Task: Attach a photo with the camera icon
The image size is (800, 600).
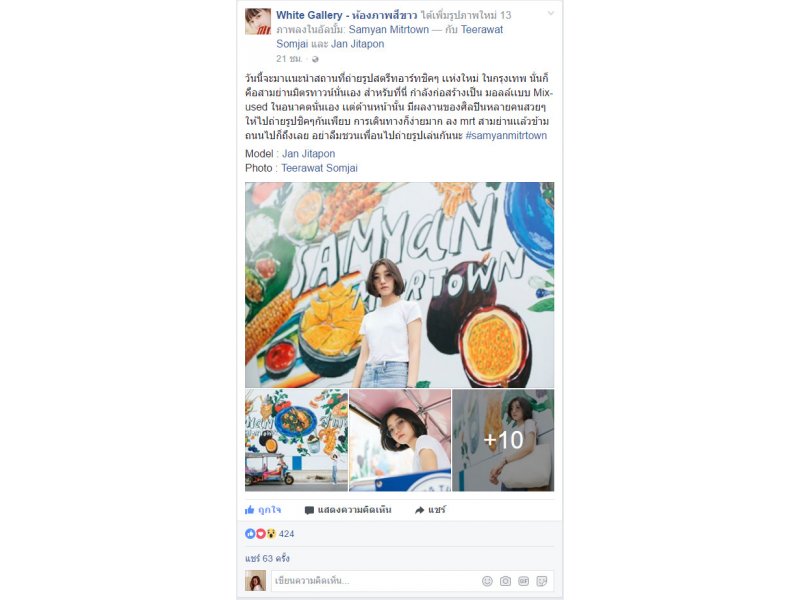Action: tap(505, 581)
